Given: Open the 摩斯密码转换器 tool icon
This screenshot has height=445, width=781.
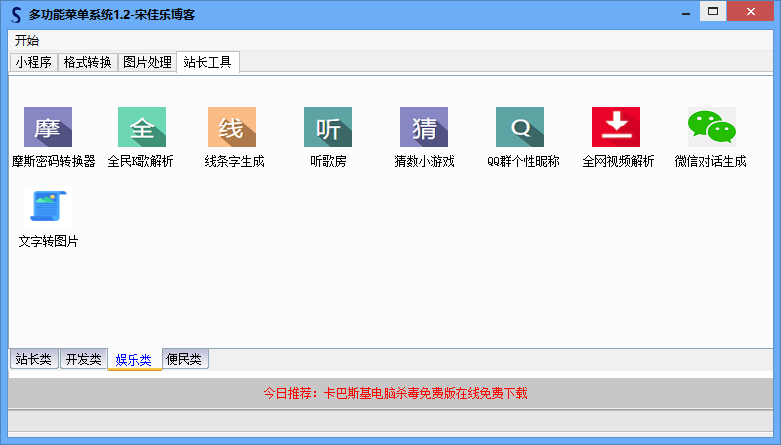Looking at the screenshot, I should [x=48, y=128].
